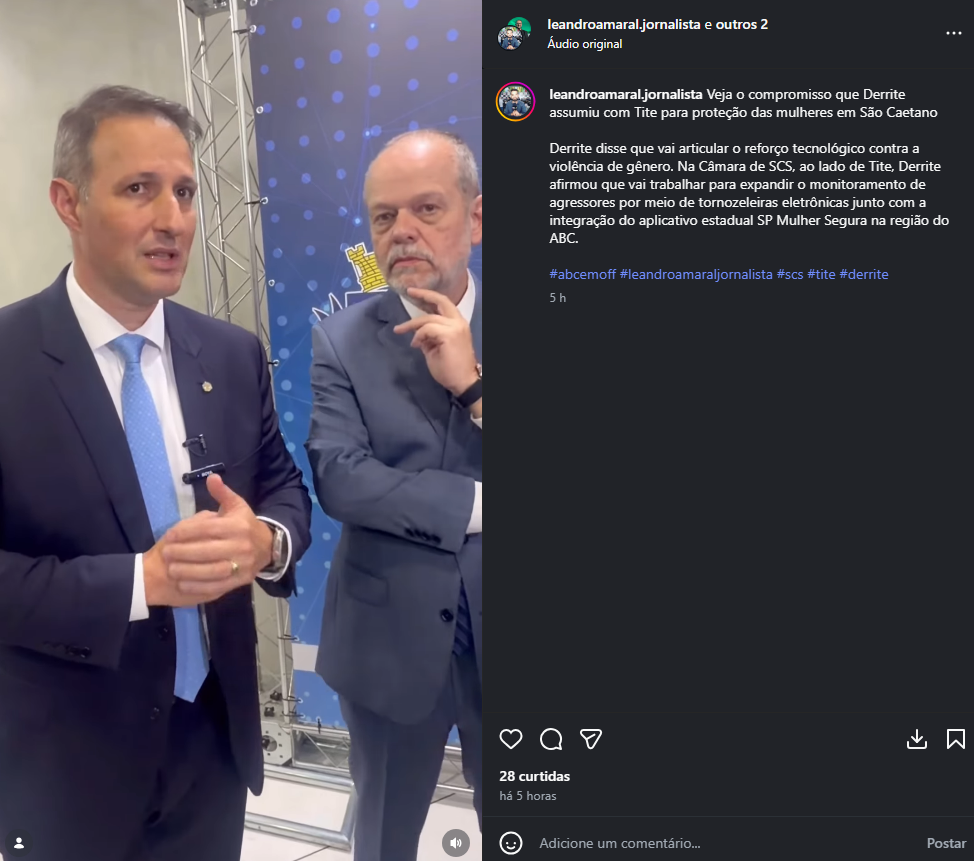Open the 'Áudio original' audio page
Image resolution: width=974 pixels, height=861 pixels.
pyautogui.click(x=585, y=43)
